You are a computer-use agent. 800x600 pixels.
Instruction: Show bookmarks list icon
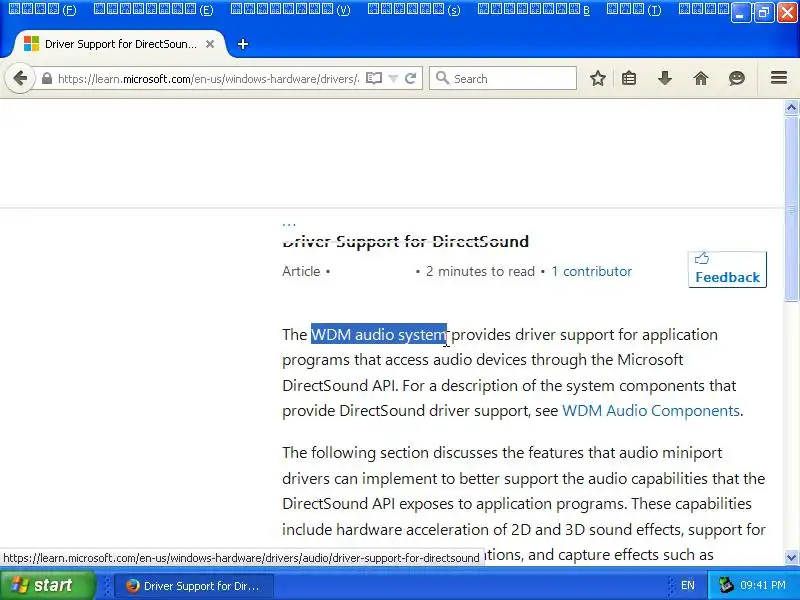629,78
